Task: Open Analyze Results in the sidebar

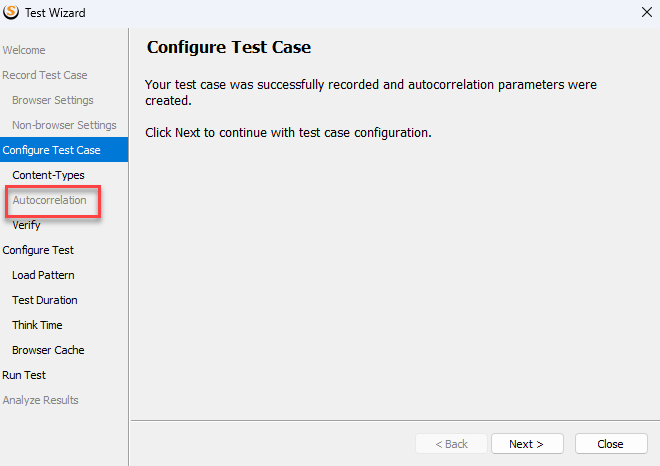Action: point(40,400)
